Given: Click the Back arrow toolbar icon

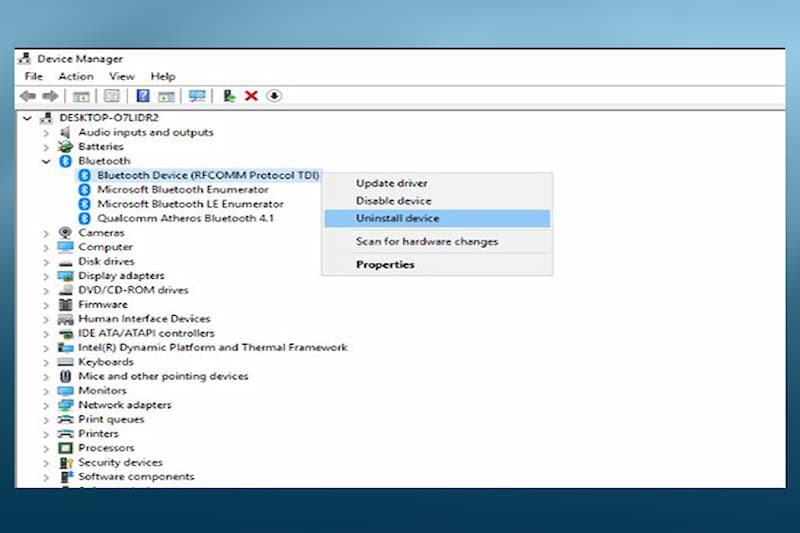Looking at the screenshot, I should pos(28,96).
